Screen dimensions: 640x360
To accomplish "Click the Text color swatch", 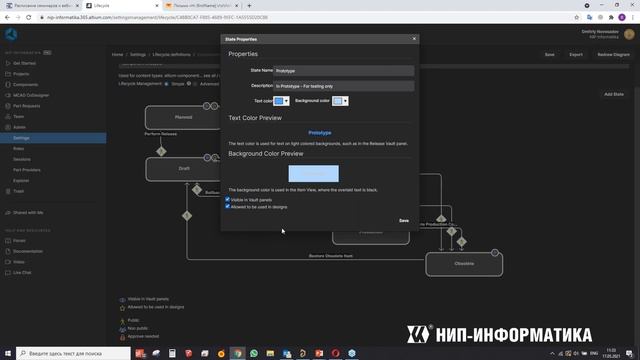I will [279, 101].
